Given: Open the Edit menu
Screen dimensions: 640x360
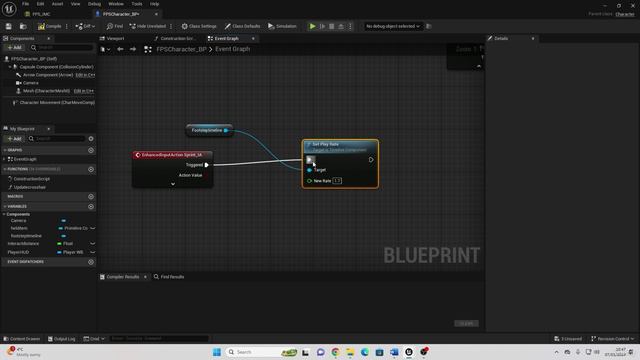Looking at the screenshot, I should (x=40, y=4).
